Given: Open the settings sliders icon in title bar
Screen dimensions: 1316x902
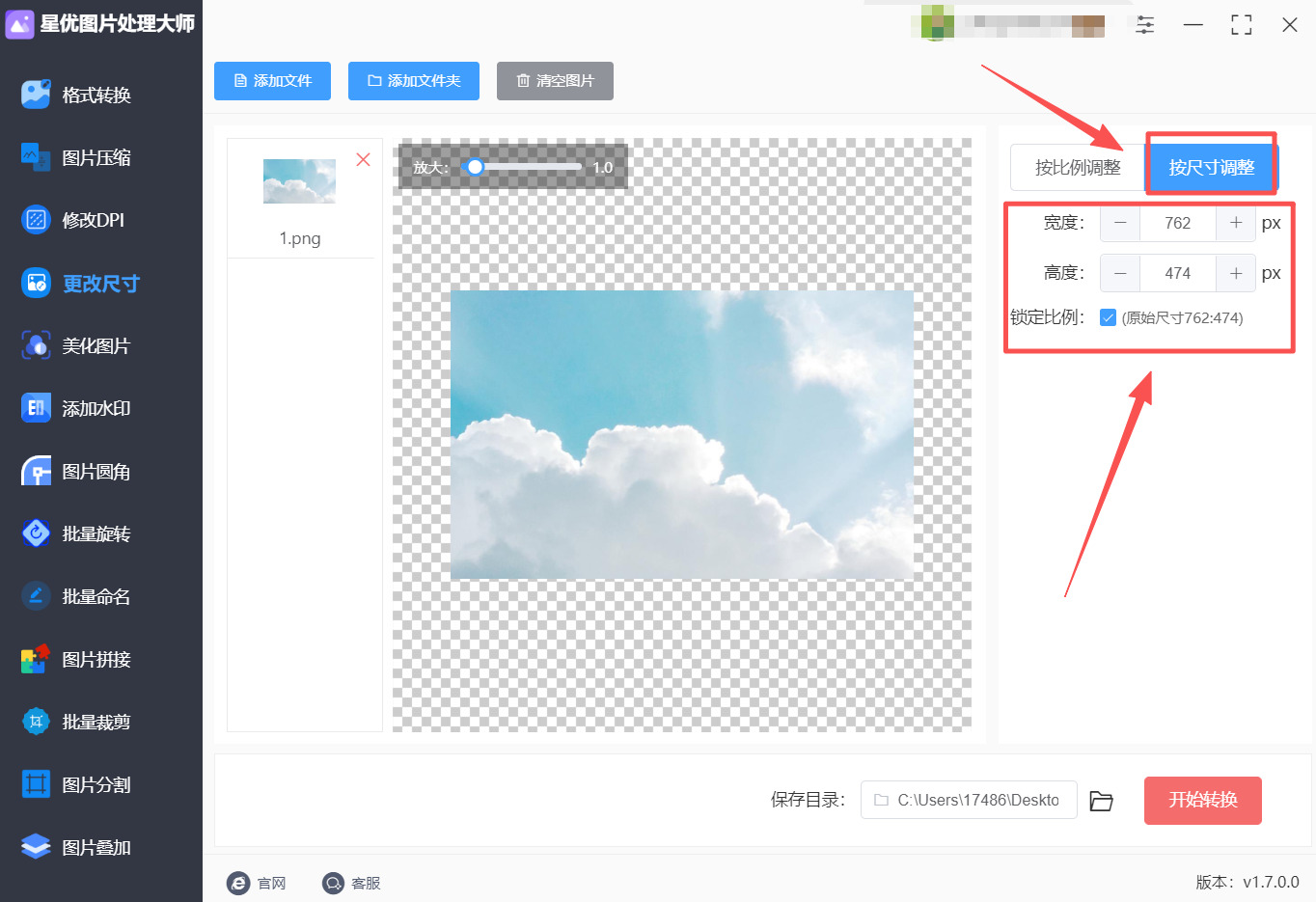Looking at the screenshot, I should click(1145, 25).
